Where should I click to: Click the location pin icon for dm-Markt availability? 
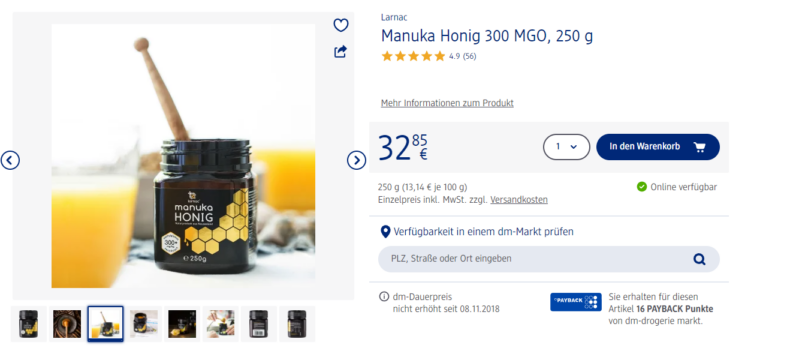pos(385,232)
